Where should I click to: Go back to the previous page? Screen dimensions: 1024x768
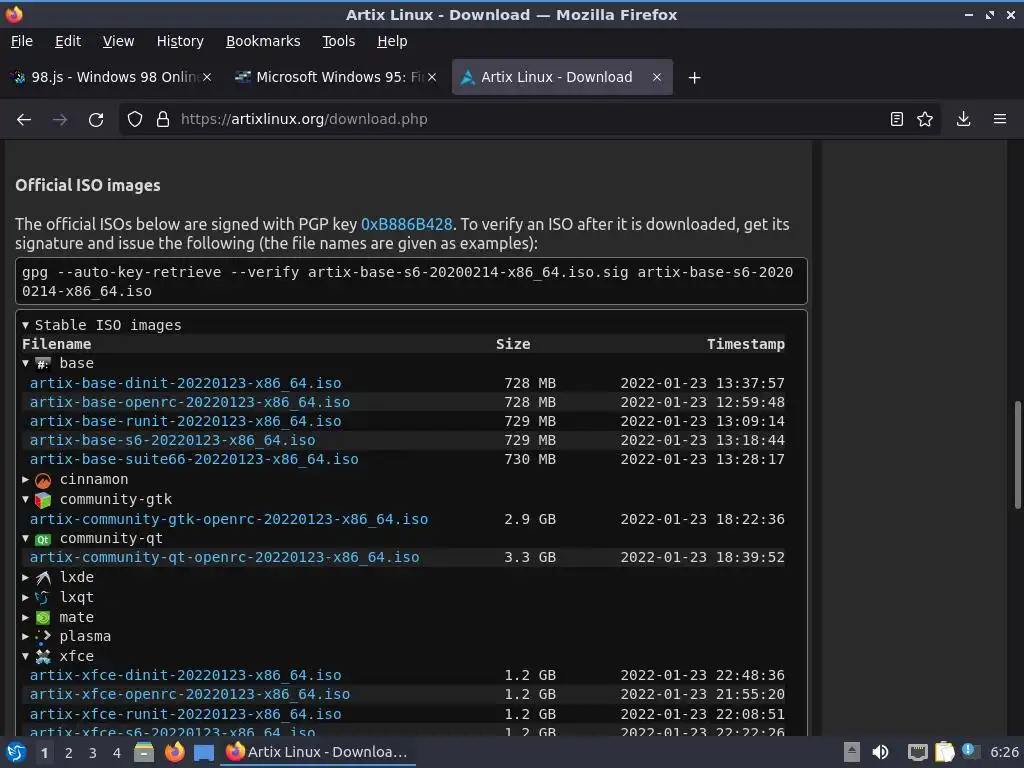(24, 120)
